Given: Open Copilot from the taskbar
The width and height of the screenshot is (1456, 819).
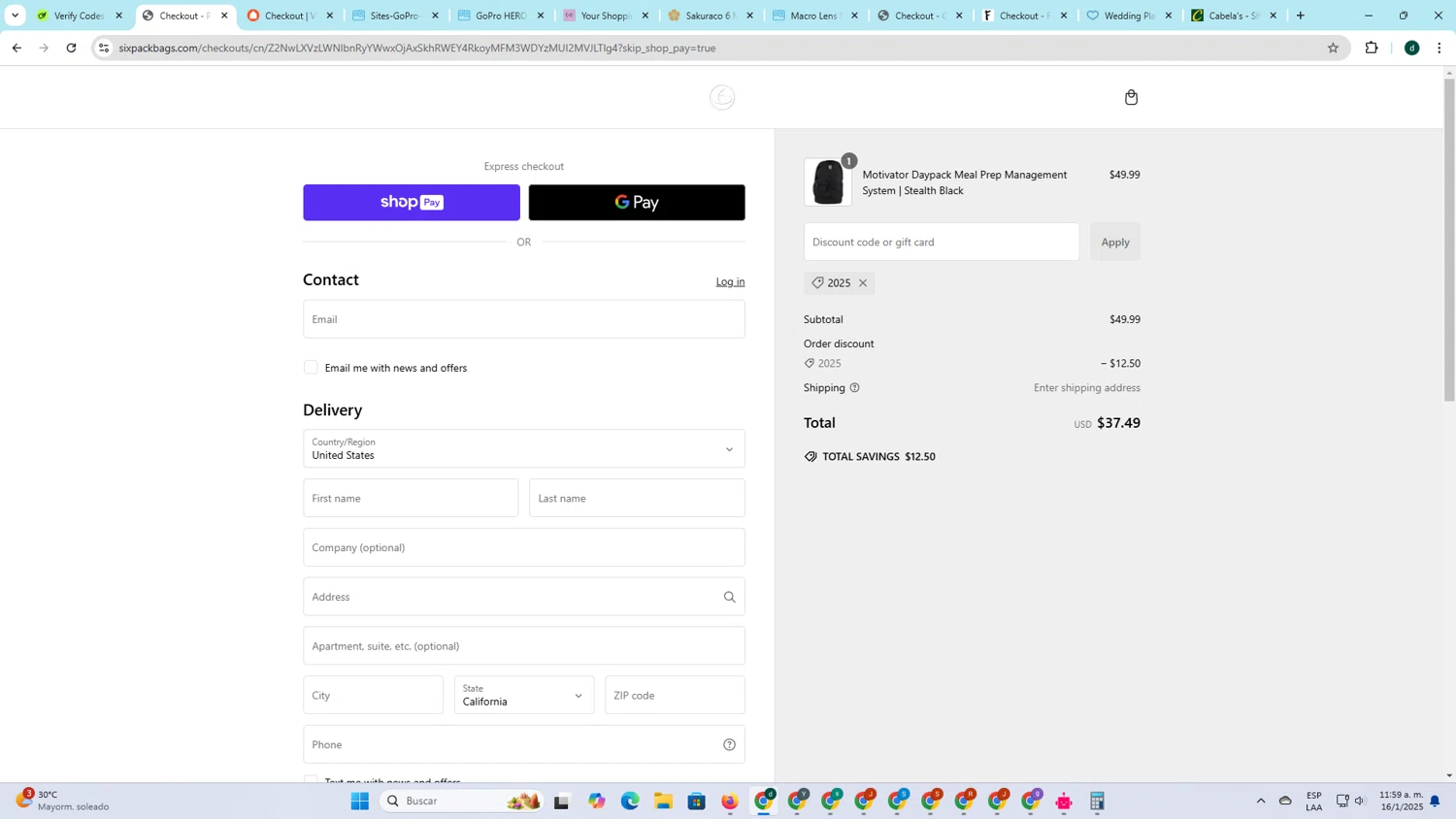Looking at the screenshot, I should [596, 801].
